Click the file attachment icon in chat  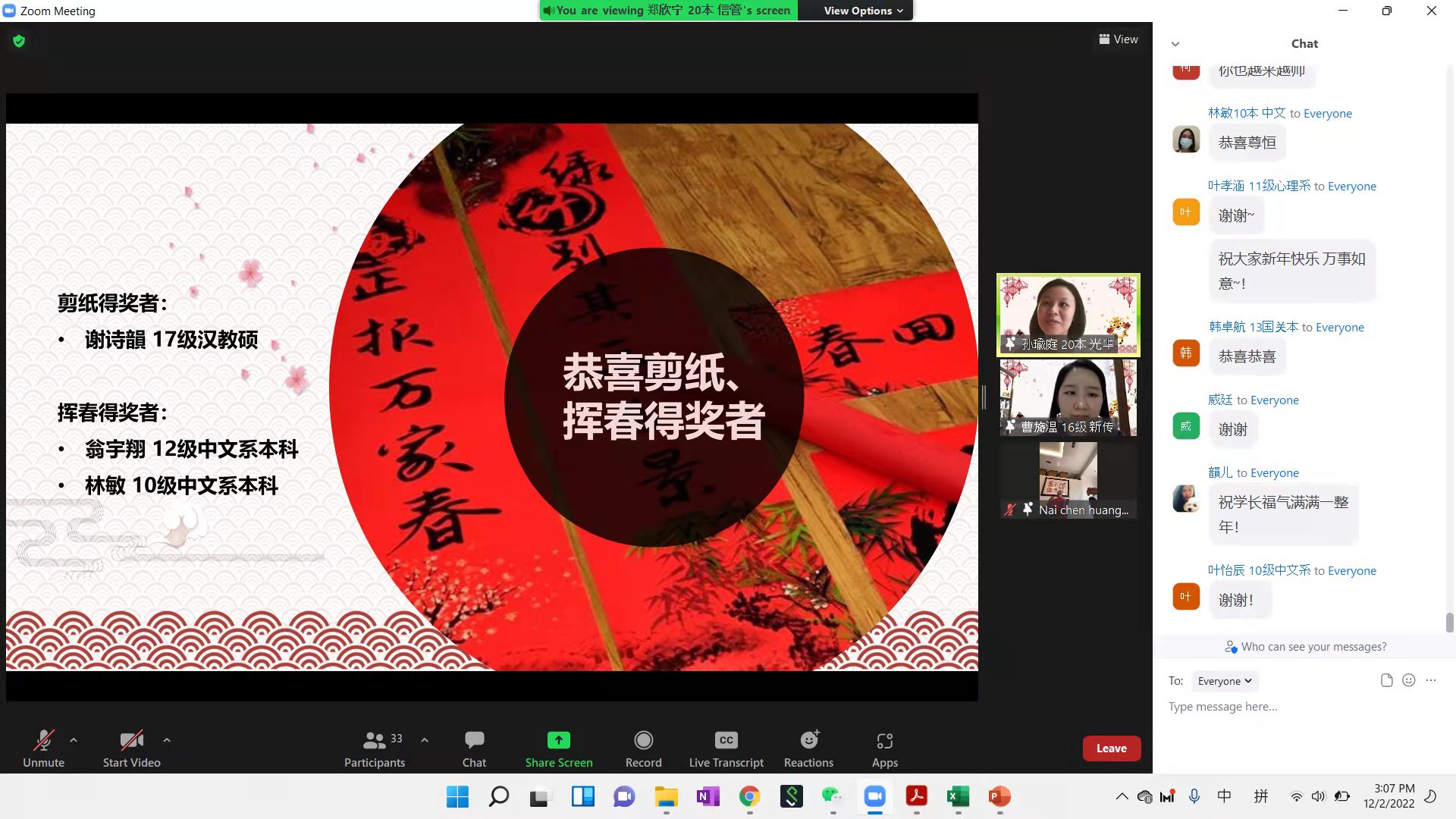coord(1386,680)
